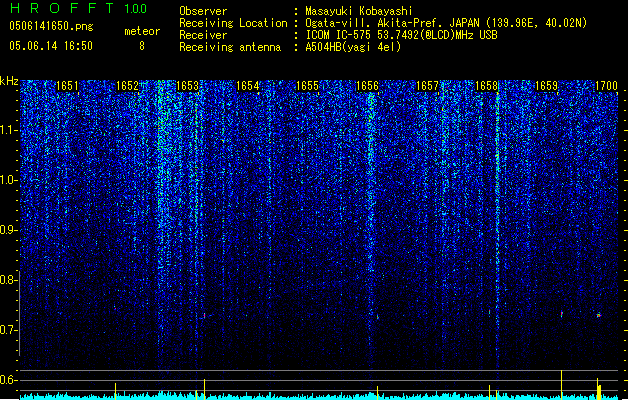This screenshot has width=629, height=400.
Task: Click the 1651 time axis label
Action: click(67, 86)
